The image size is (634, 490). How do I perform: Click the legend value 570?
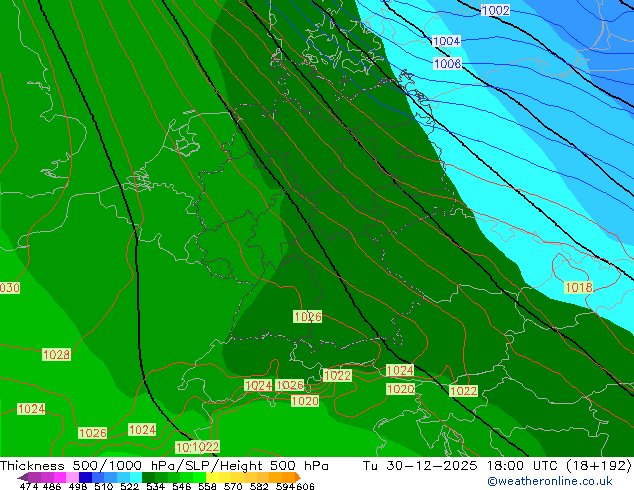click(233, 486)
